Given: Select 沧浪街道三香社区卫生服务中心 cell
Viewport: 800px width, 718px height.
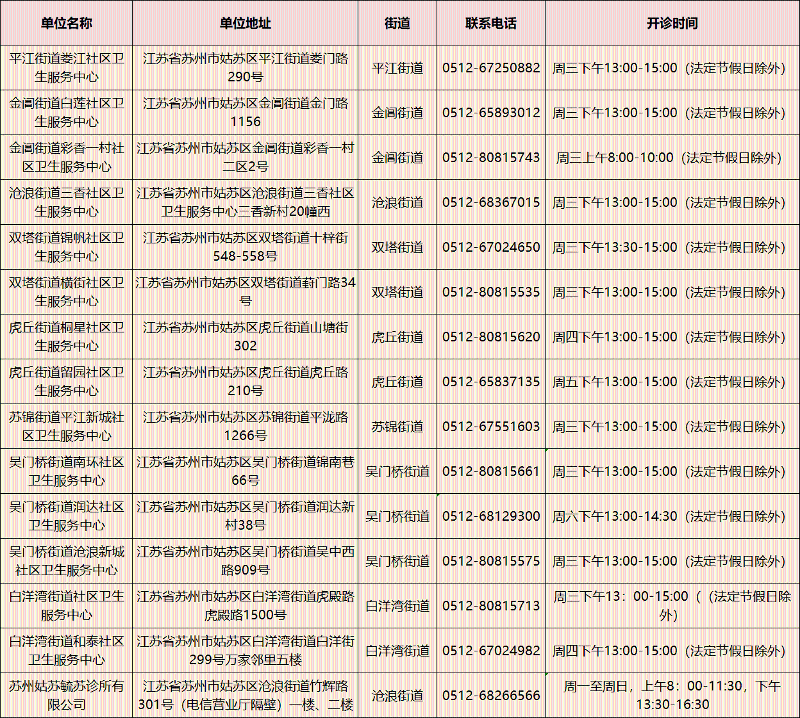Looking at the screenshot, I should [x=66, y=203].
